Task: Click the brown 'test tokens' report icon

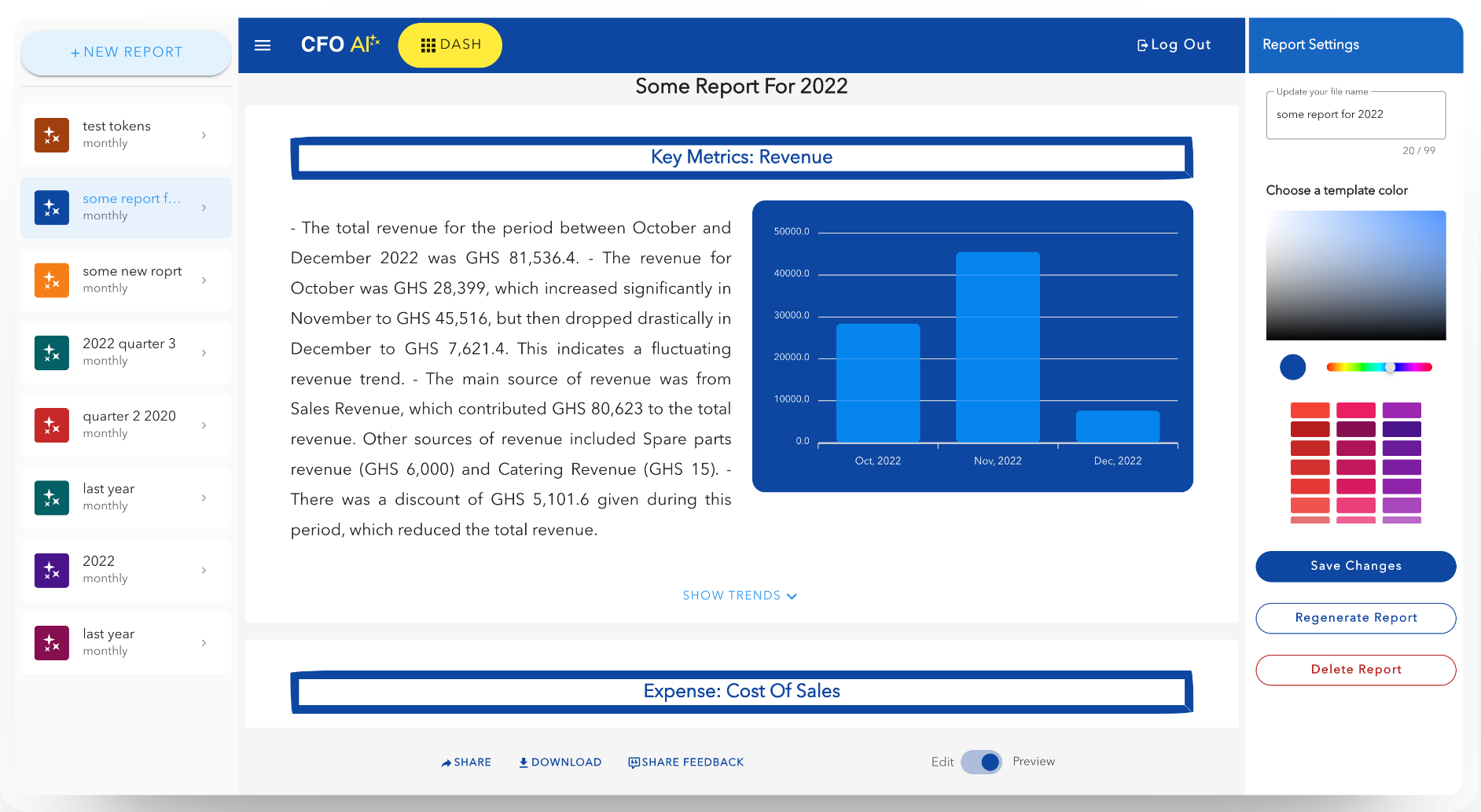Action: [x=52, y=135]
